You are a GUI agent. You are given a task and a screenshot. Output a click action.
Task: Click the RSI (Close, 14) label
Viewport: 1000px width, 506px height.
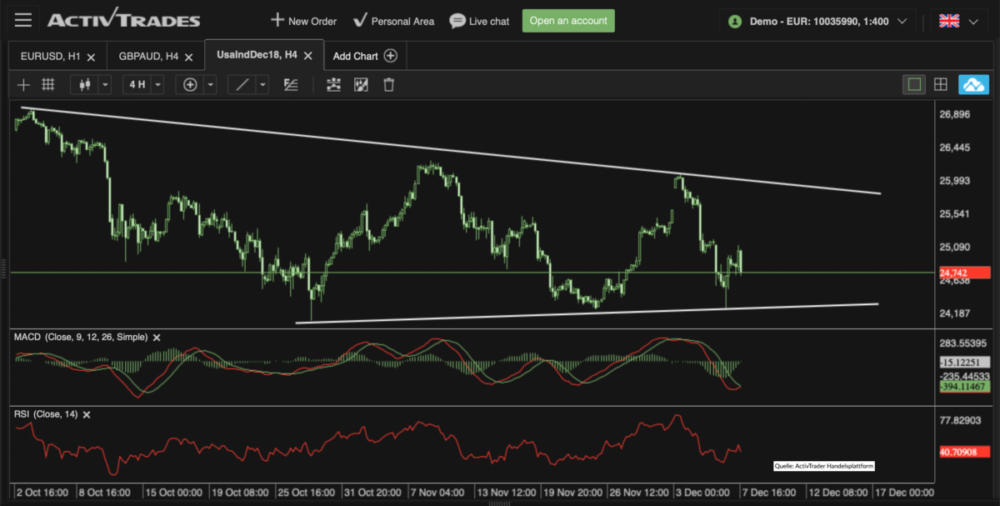click(x=46, y=414)
